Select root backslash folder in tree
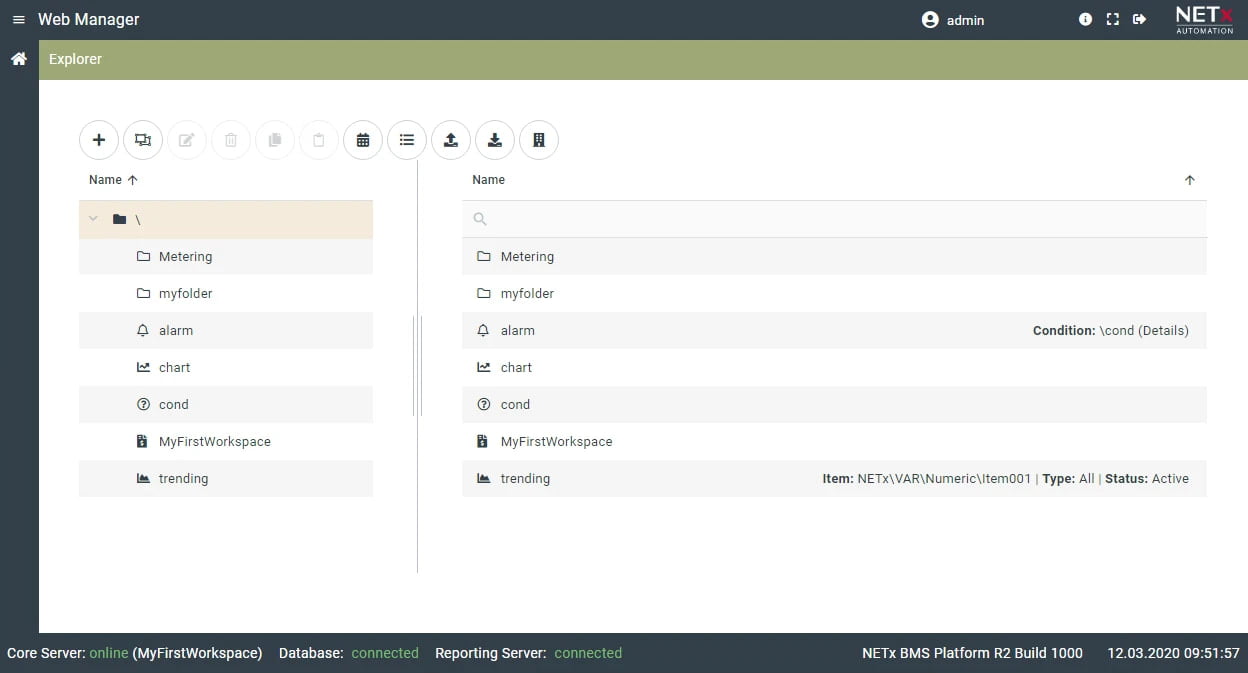The height and width of the screenshot is (673, 1248). point(226,219)
